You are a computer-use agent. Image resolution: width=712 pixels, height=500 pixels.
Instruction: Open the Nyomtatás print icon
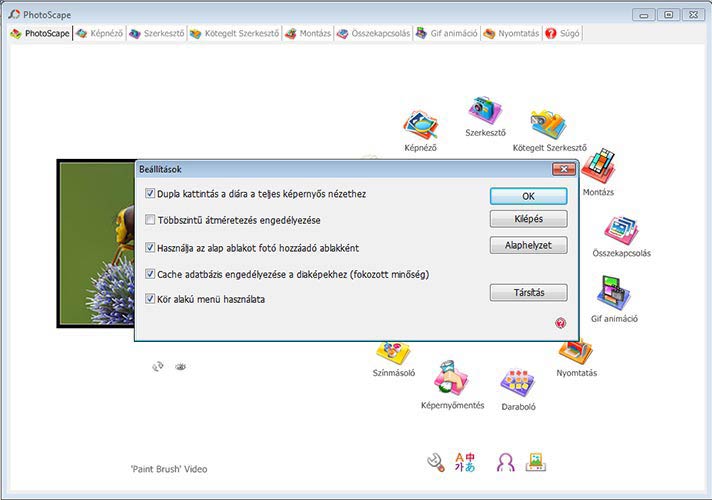coord(576,351)
